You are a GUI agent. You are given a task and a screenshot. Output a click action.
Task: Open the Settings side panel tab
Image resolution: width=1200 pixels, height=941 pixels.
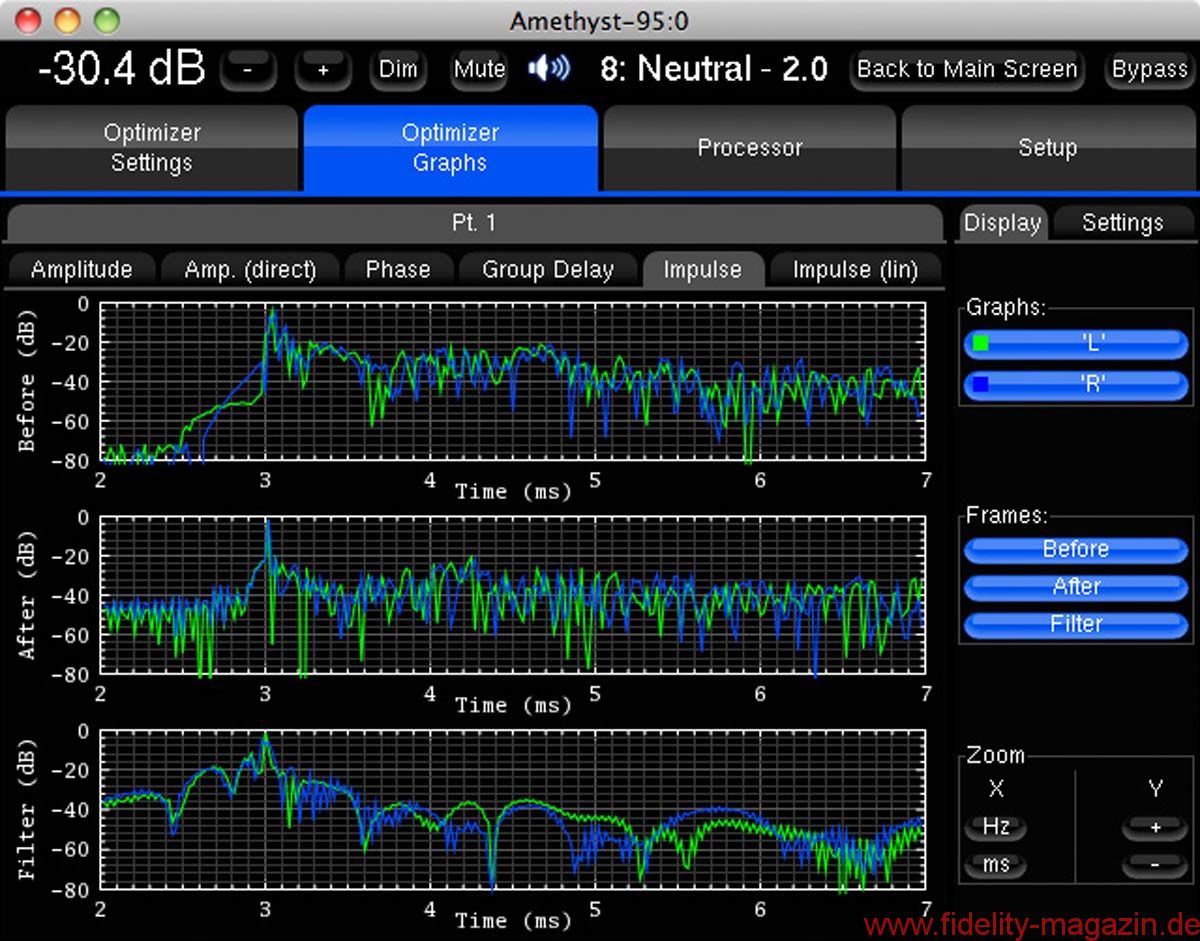(1122, 223)
